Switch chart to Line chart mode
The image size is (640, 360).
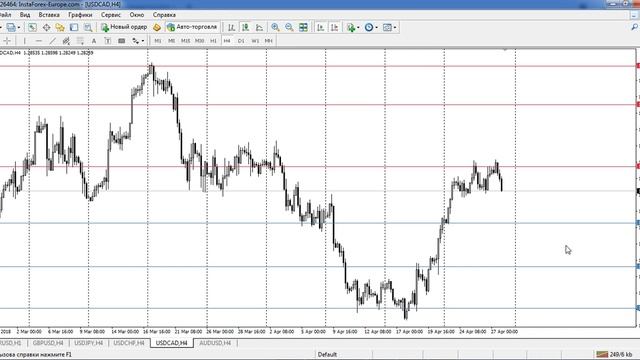(x=259, y=27)
